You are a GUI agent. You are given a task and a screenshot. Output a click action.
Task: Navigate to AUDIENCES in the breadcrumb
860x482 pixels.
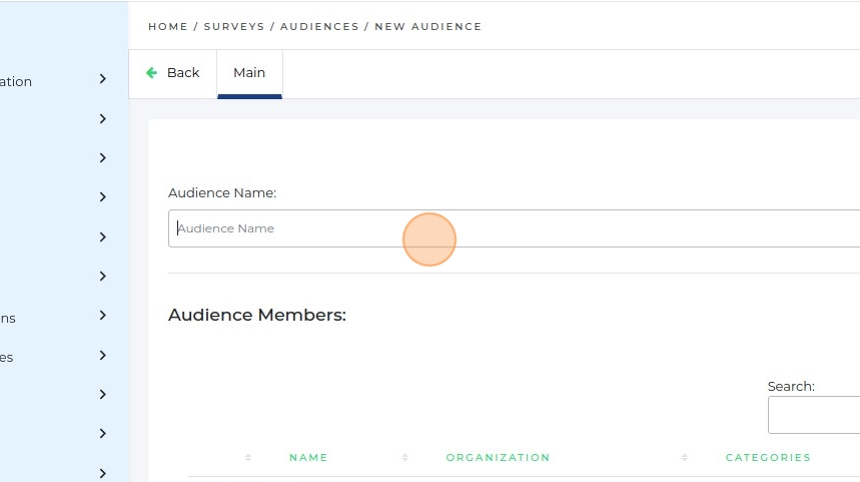(319, 27)
